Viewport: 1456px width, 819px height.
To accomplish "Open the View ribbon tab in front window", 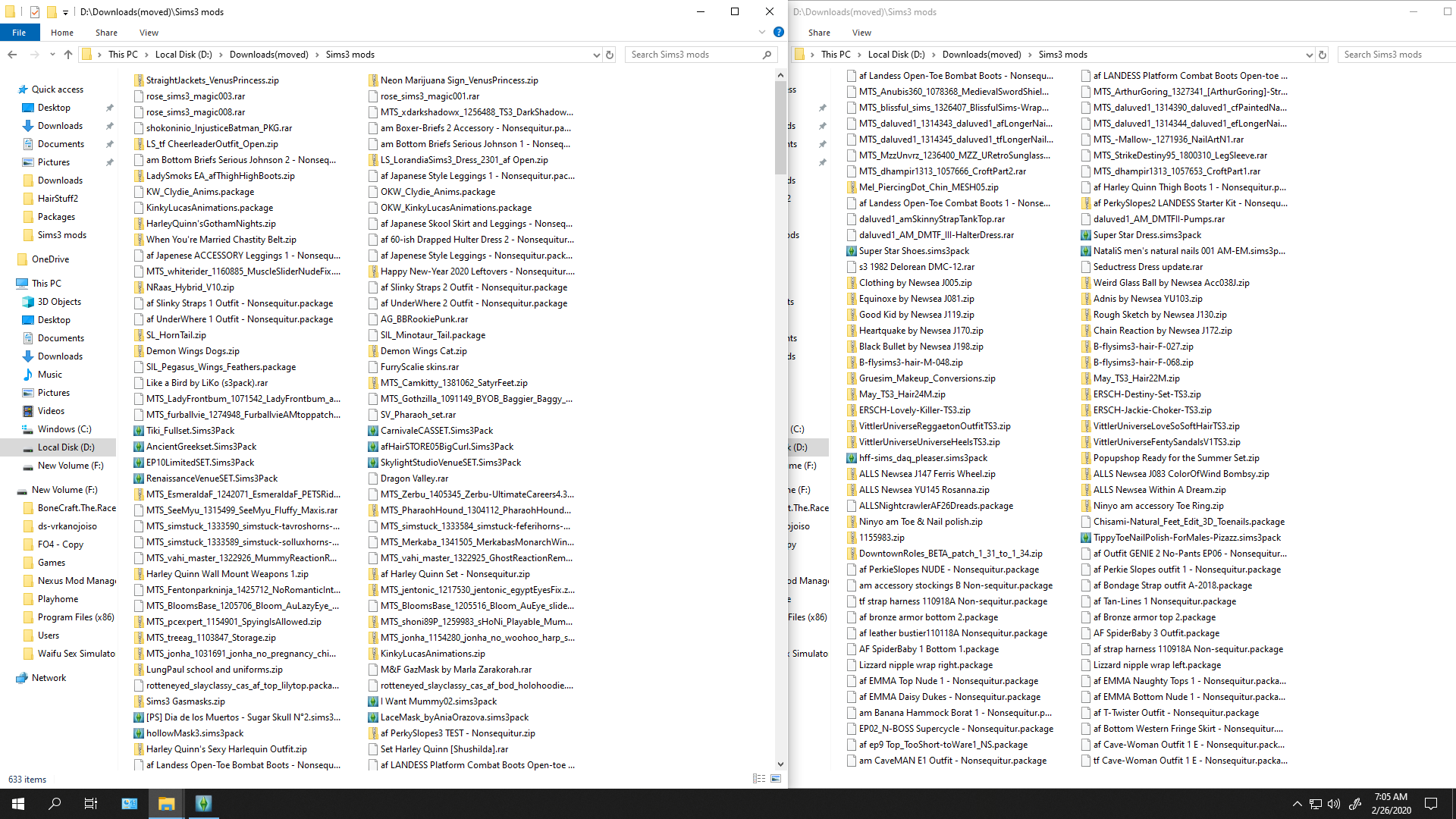I will click(x=149, y=33).
